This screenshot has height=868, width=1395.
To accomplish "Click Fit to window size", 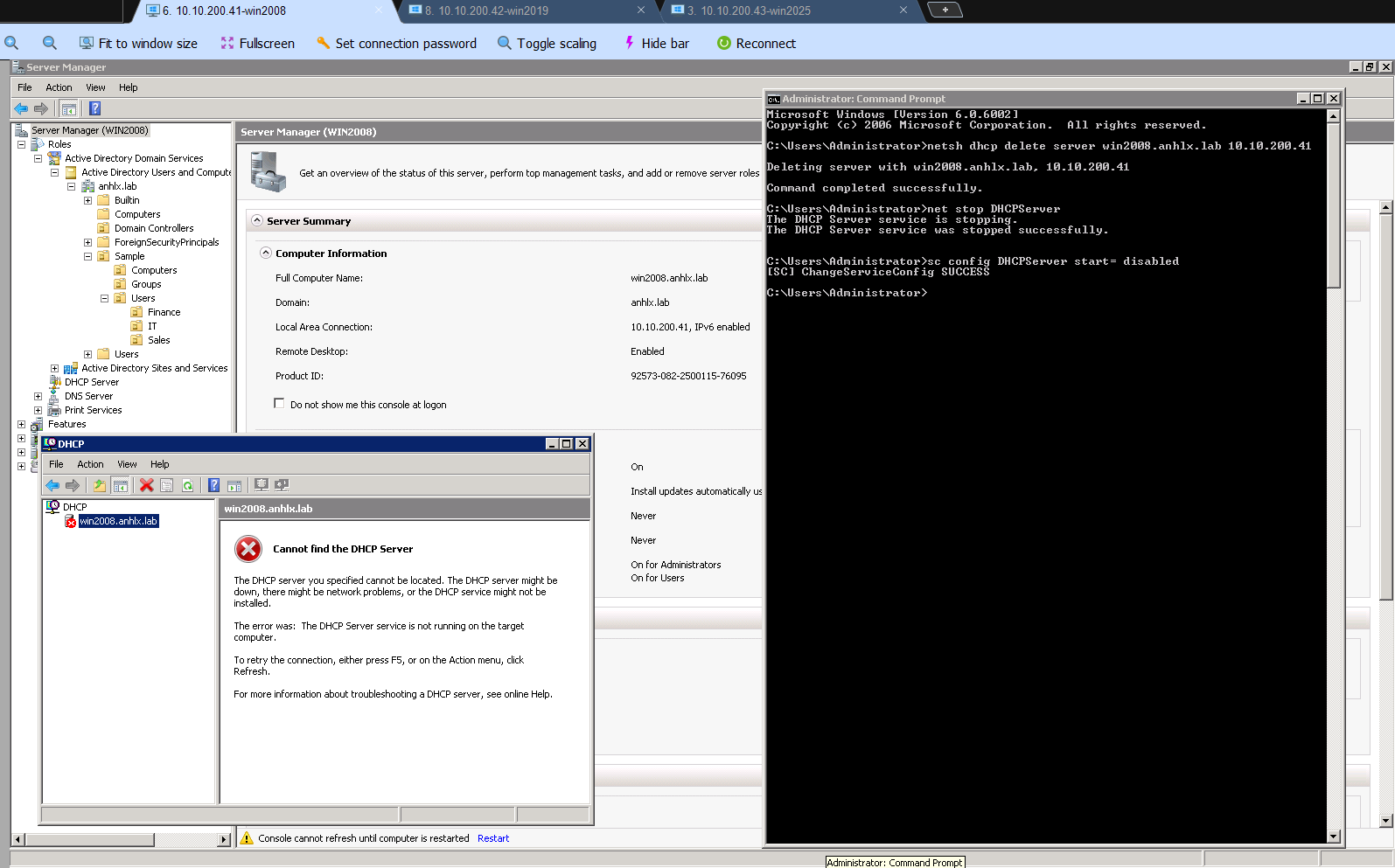I will click(138, 43).
